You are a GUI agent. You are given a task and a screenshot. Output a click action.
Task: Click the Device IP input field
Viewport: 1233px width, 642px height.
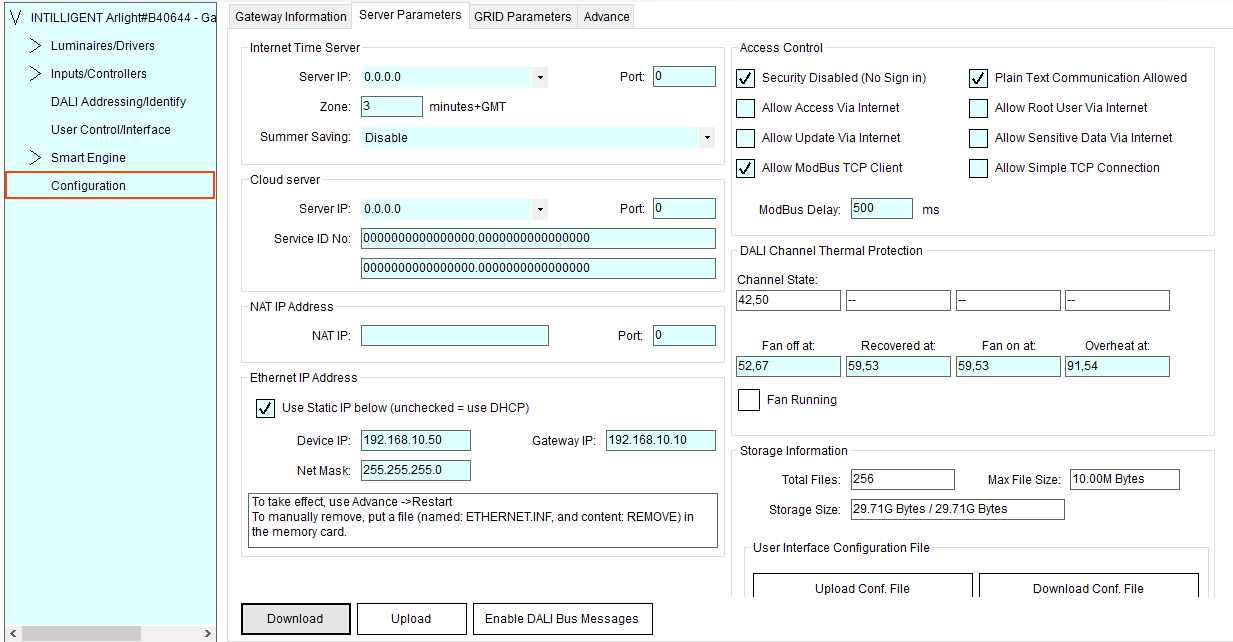[x=415, y=441]
